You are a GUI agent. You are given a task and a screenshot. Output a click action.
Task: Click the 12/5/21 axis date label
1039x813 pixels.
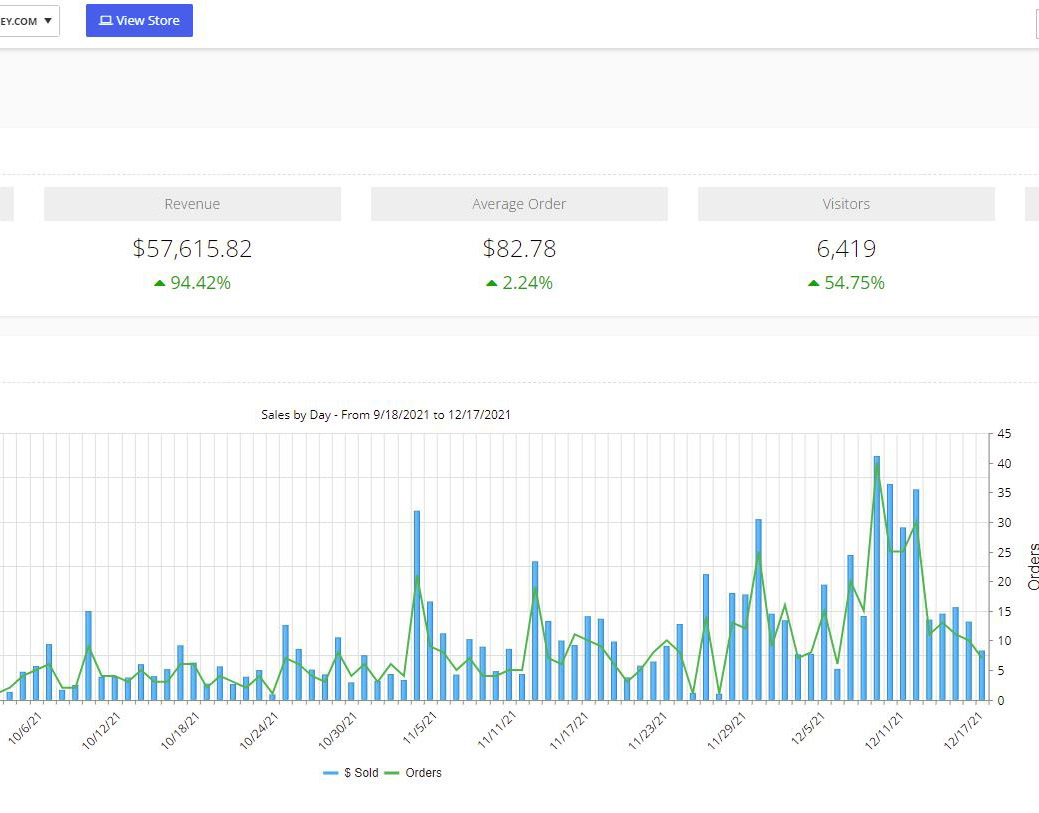pos(808,728)
